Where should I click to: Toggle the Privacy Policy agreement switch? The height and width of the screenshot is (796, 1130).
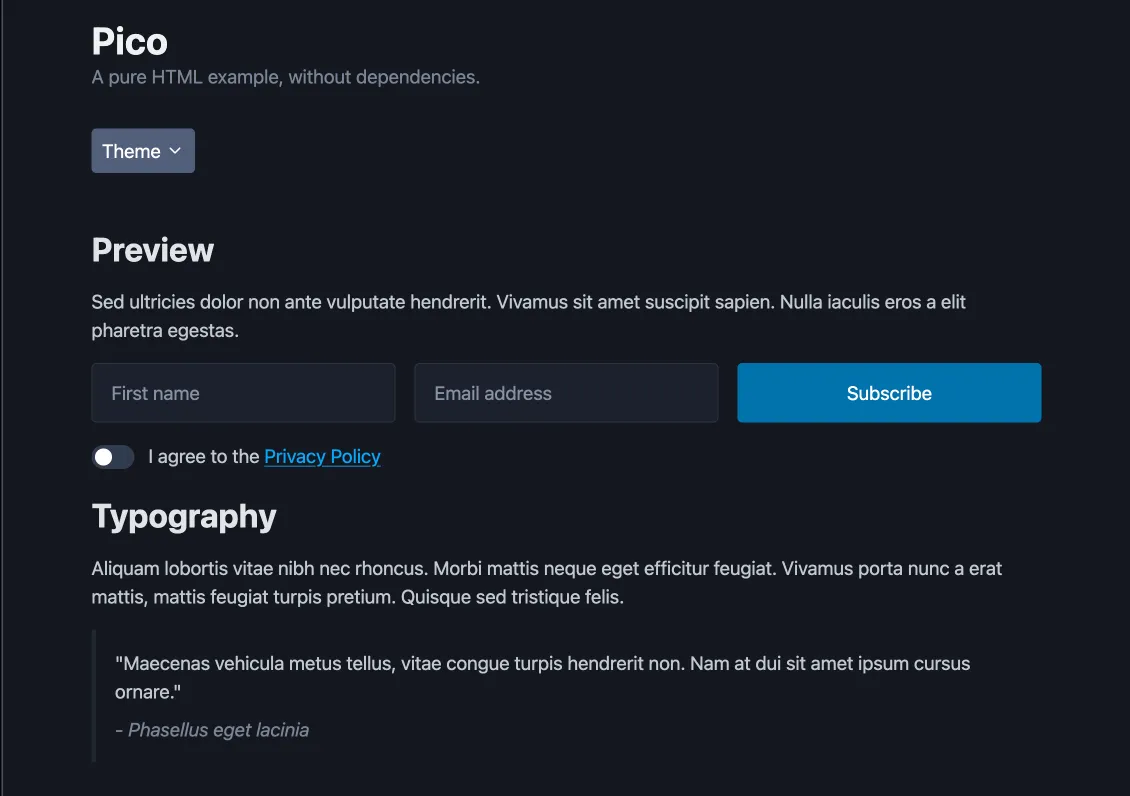(x=113, y=457)
